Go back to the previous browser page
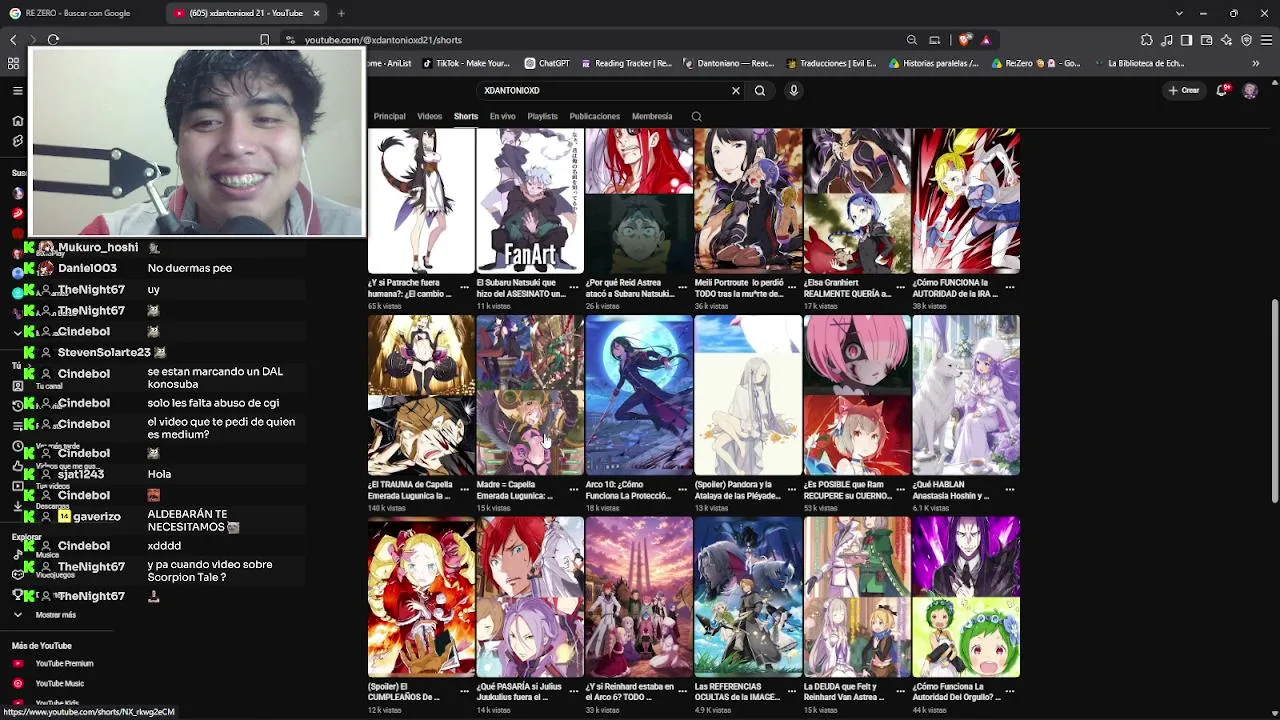1280x720 pixels. [x=13, y=40]
